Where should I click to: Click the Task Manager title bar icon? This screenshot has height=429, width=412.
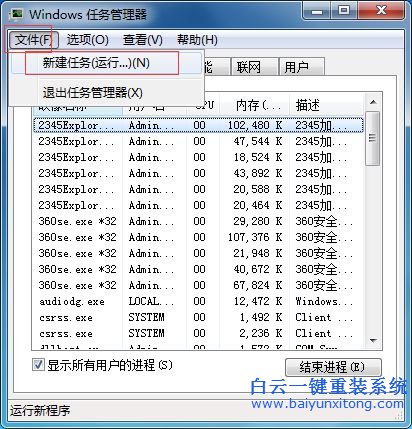click(x=16, y=14)
